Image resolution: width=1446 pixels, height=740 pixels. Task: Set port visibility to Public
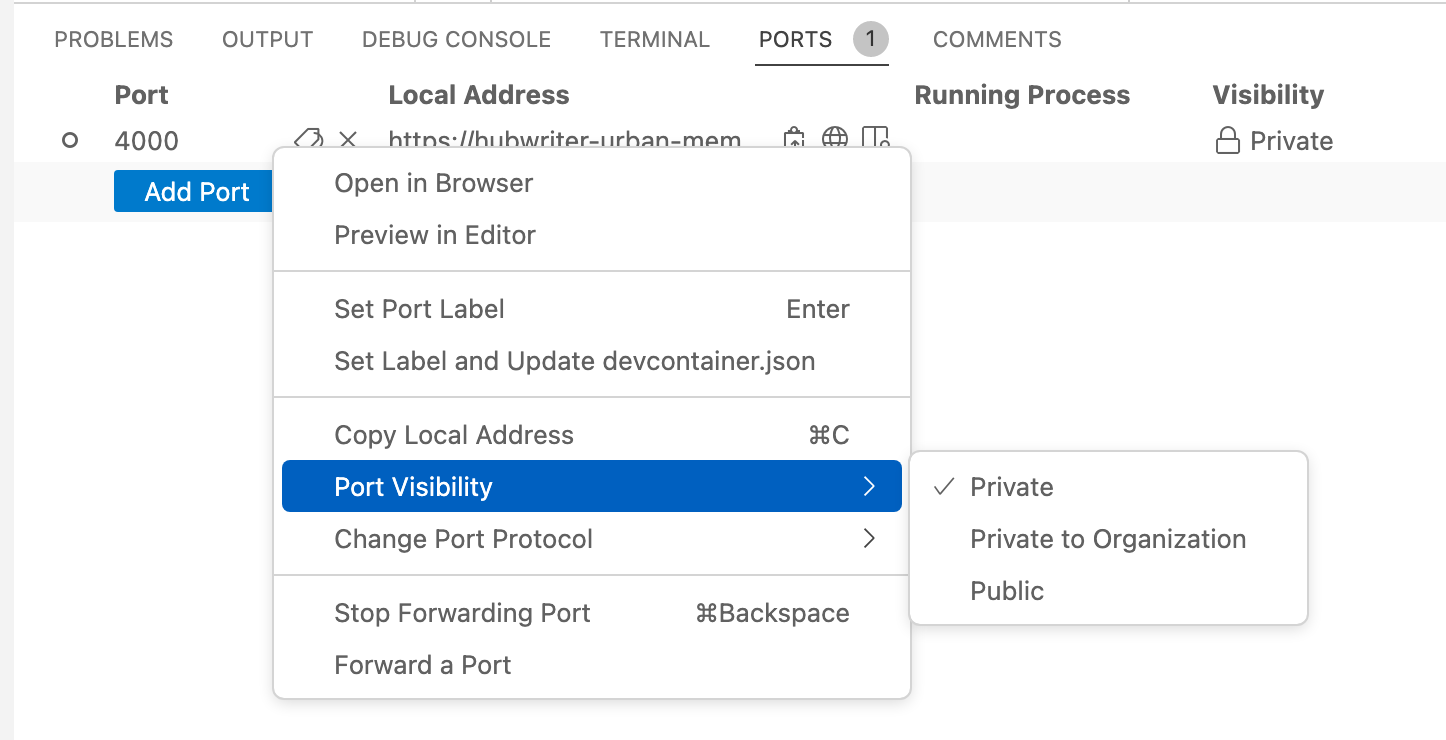pos(1006,591)
